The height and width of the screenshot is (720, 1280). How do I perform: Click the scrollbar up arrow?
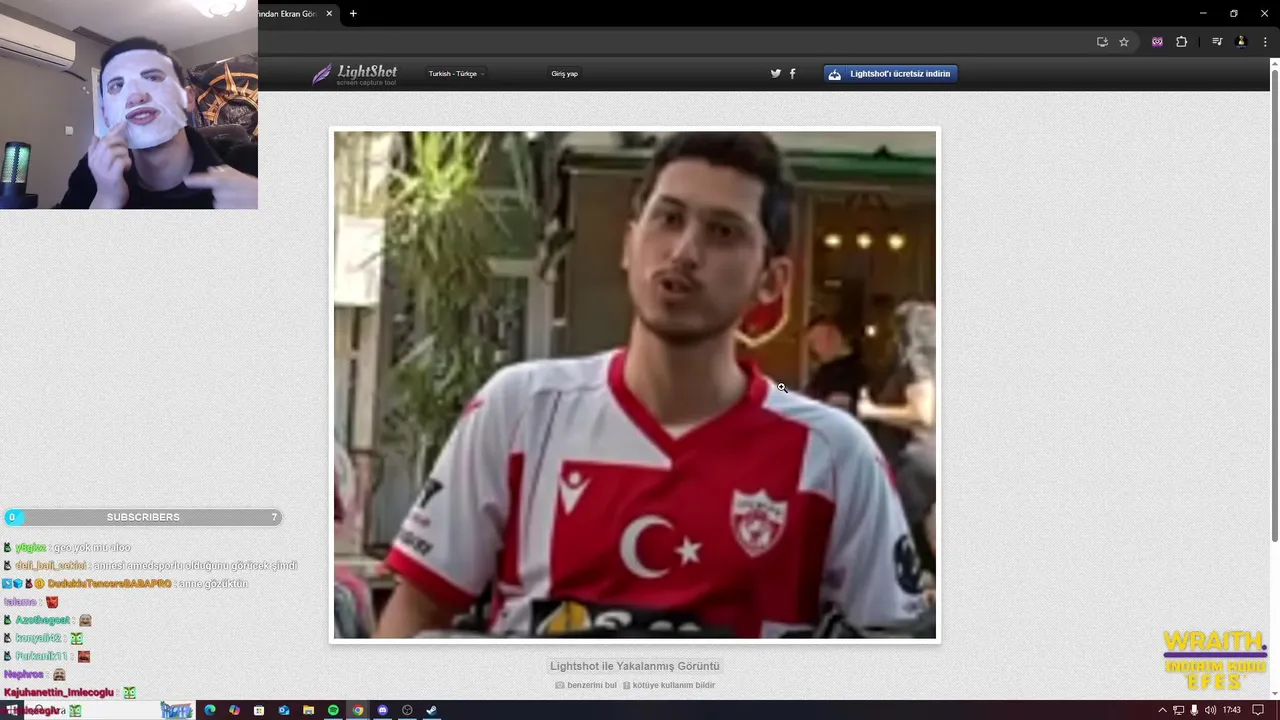point(1274,63)
